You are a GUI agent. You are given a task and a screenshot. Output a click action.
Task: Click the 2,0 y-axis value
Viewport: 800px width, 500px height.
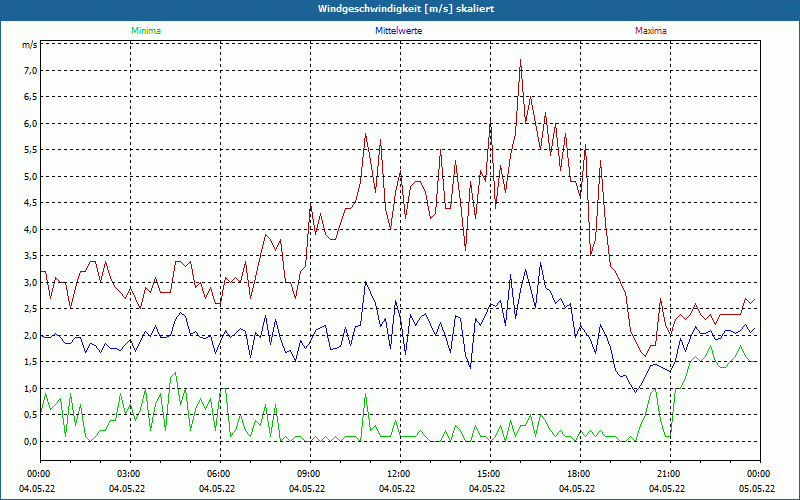(30, 336)
